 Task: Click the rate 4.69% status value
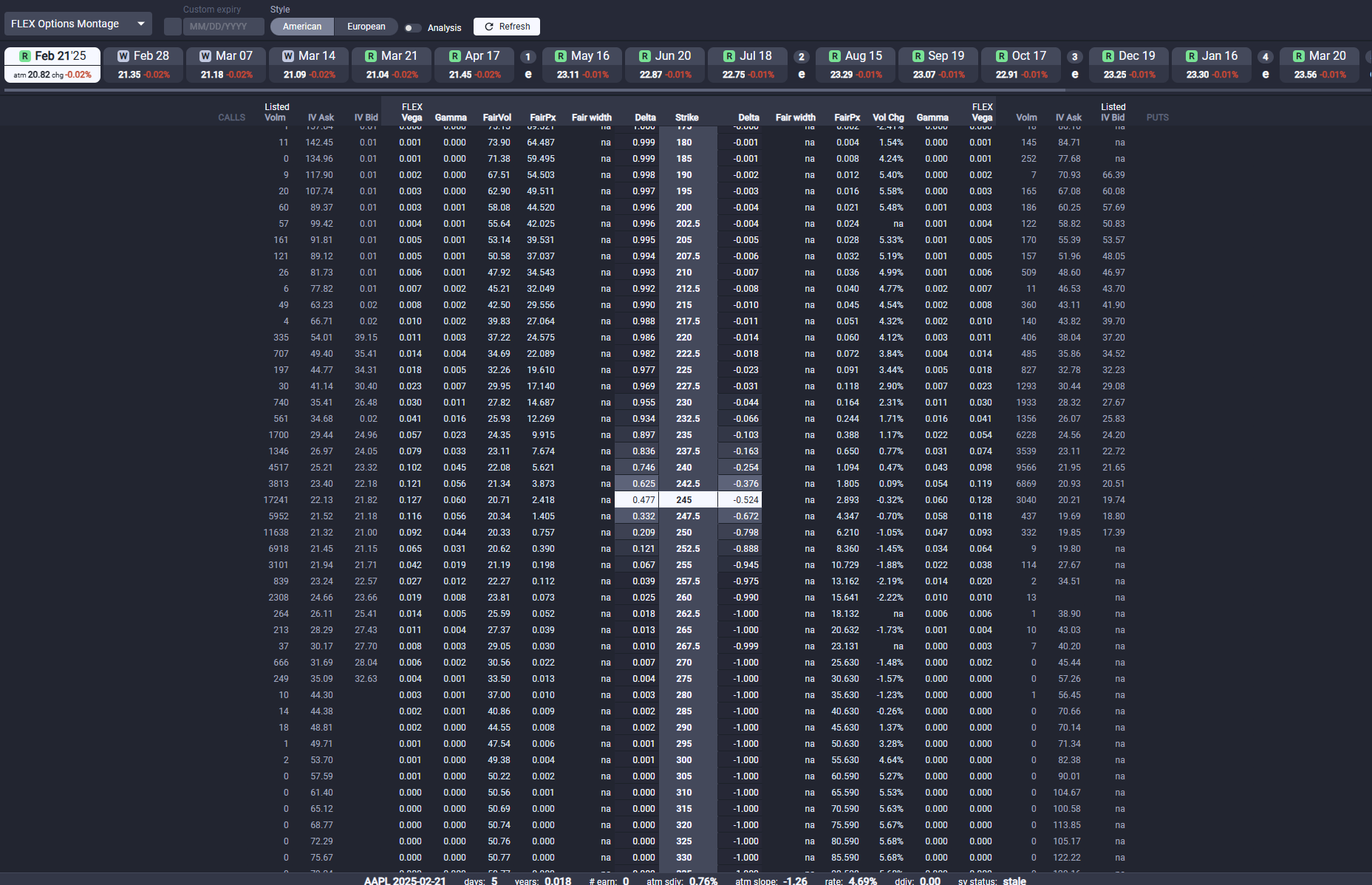851,881
